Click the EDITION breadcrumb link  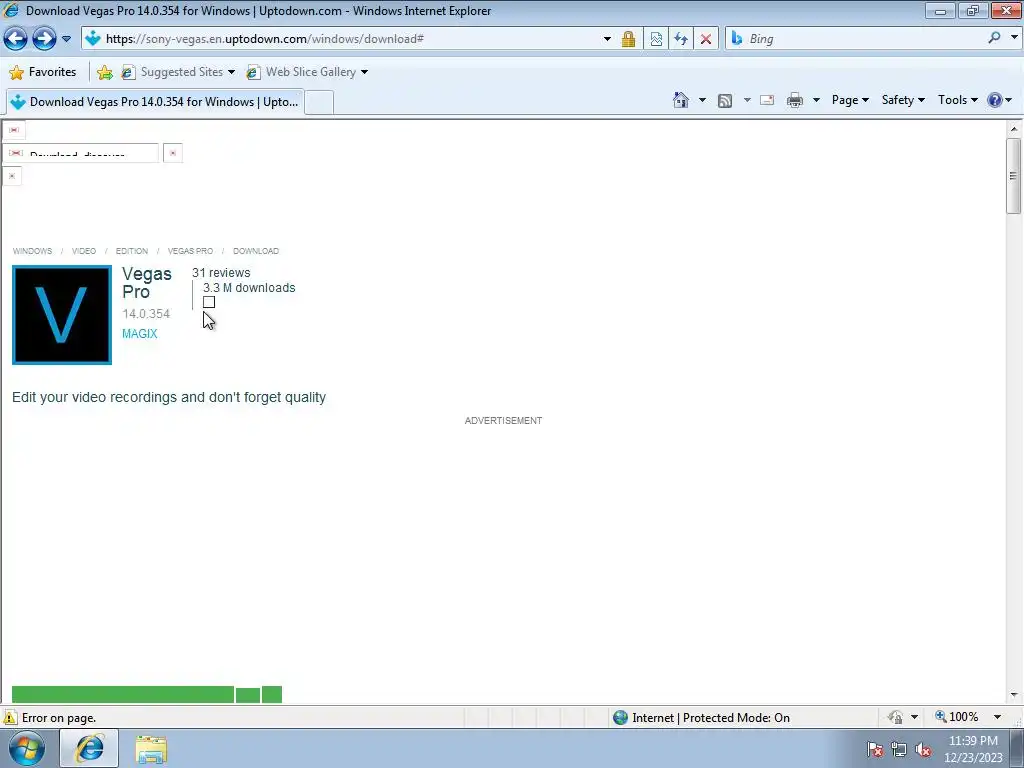pyautogui.click(x=132, y=251)
